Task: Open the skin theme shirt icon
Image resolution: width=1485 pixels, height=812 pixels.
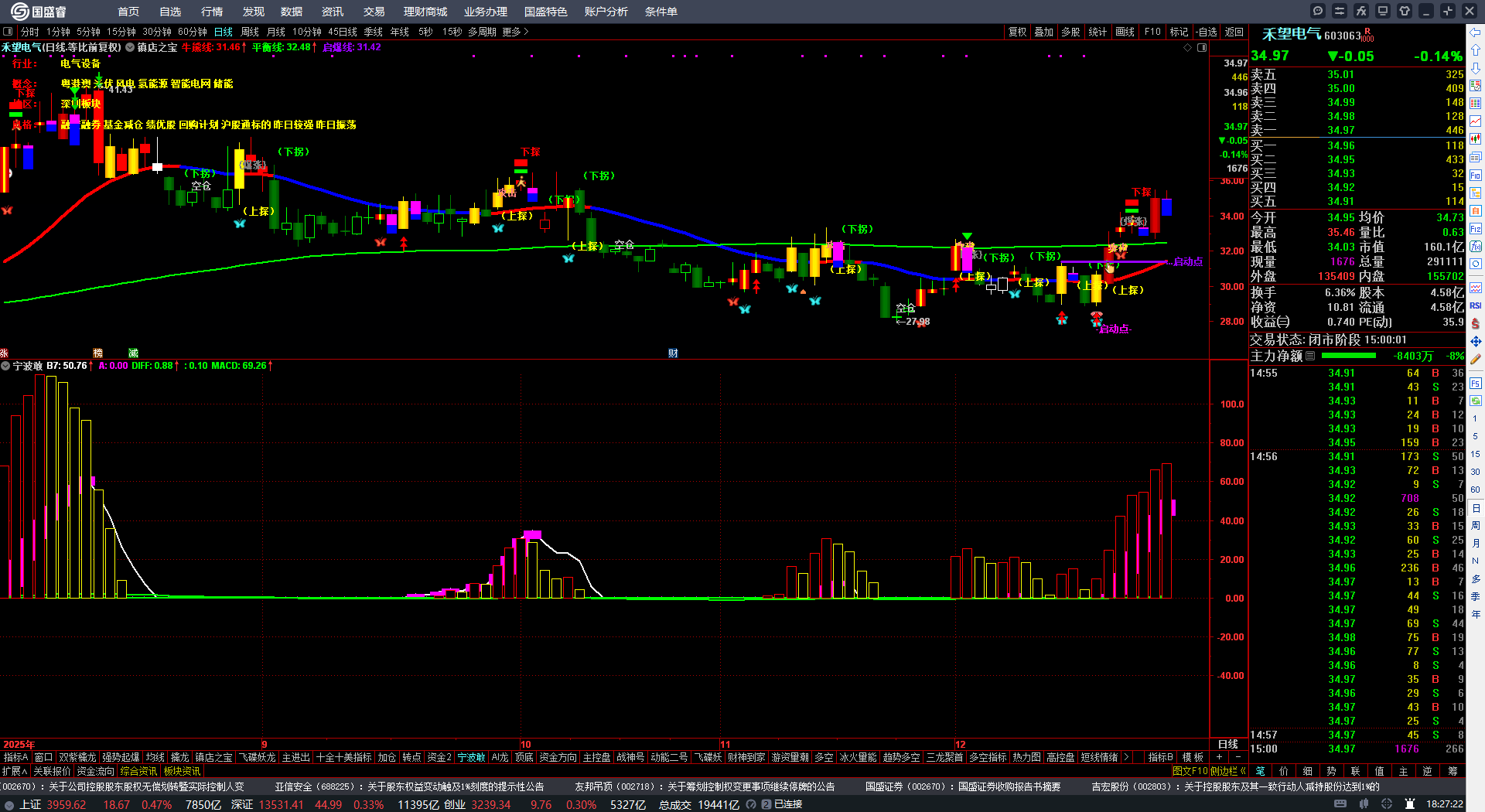Action: [1405, 11]
